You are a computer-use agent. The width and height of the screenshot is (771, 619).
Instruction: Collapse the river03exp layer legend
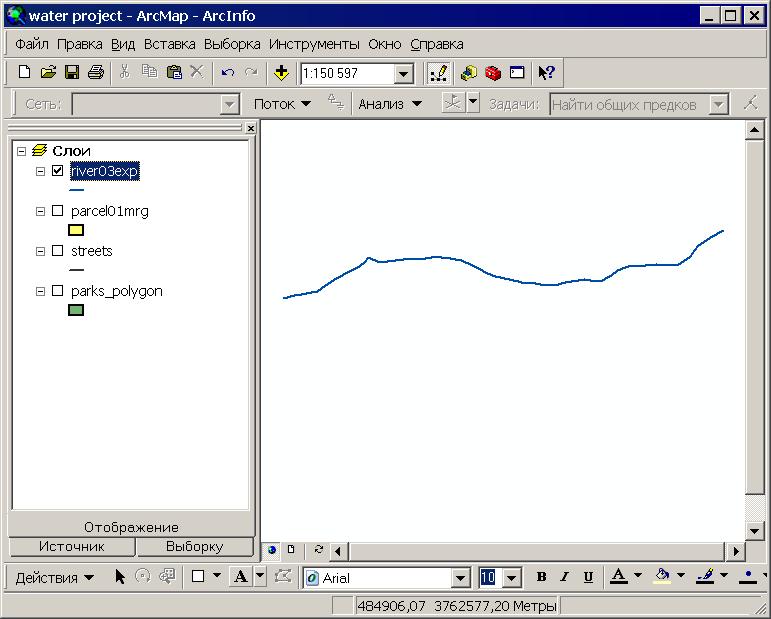(x=40, y=171)
